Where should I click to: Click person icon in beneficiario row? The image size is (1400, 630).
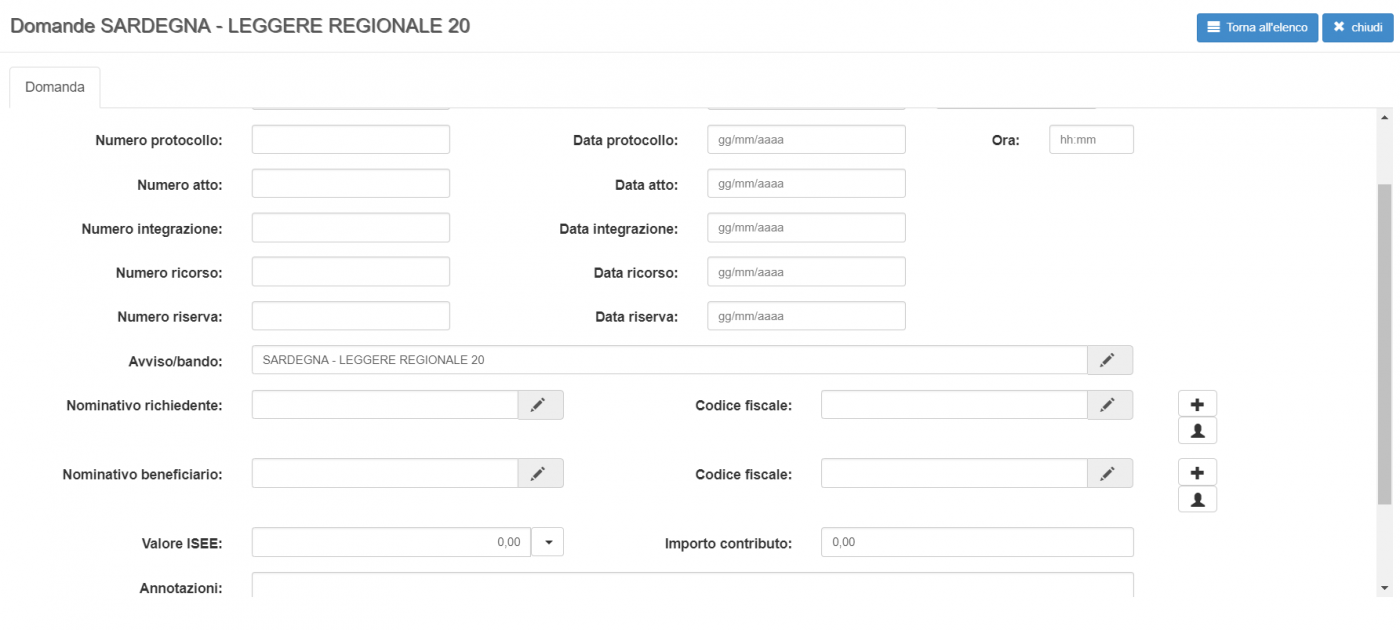pyautogui.click(x=1197, y=499)
